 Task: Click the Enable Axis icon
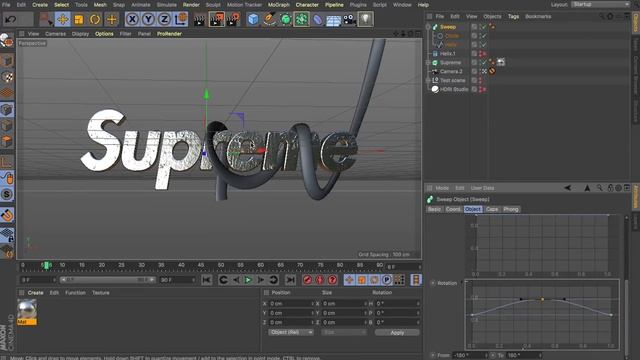point(7,162)
